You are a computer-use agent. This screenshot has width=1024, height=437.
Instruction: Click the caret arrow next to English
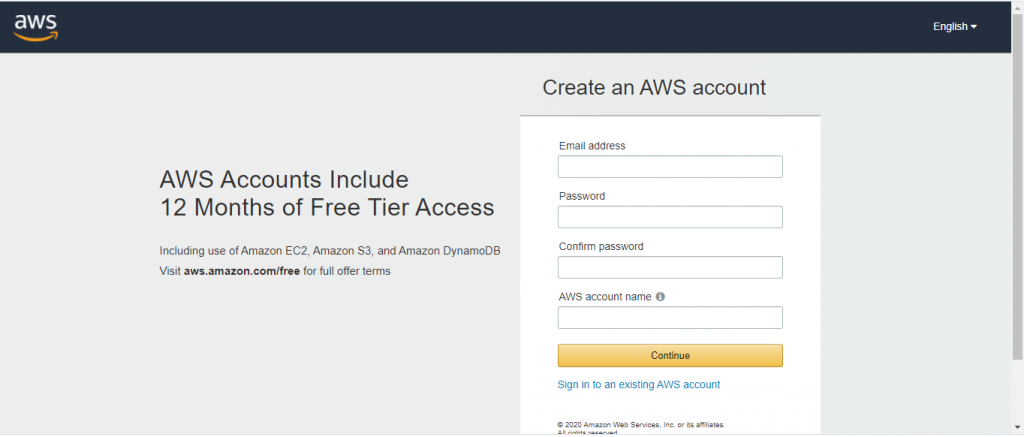[974, 27]
